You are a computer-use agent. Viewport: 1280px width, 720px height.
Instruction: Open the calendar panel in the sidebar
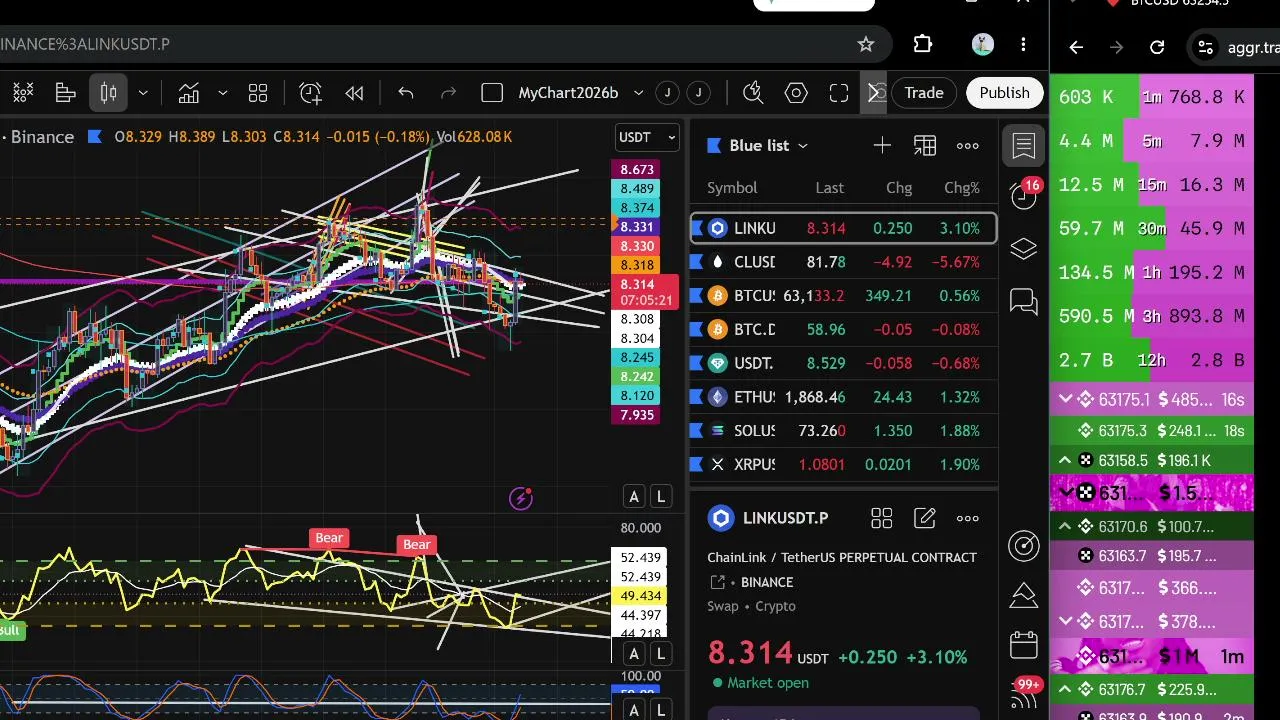coord(1024,645)
